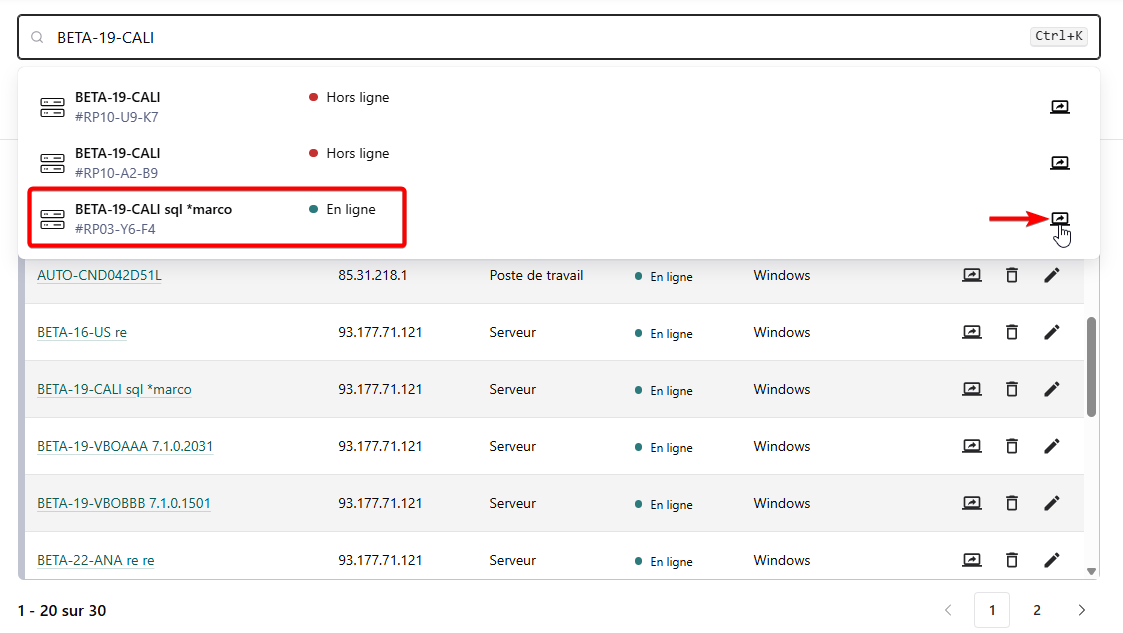Go to page 2 of results
This screenshot has height=633, width=1123.
click(1036, 609)
